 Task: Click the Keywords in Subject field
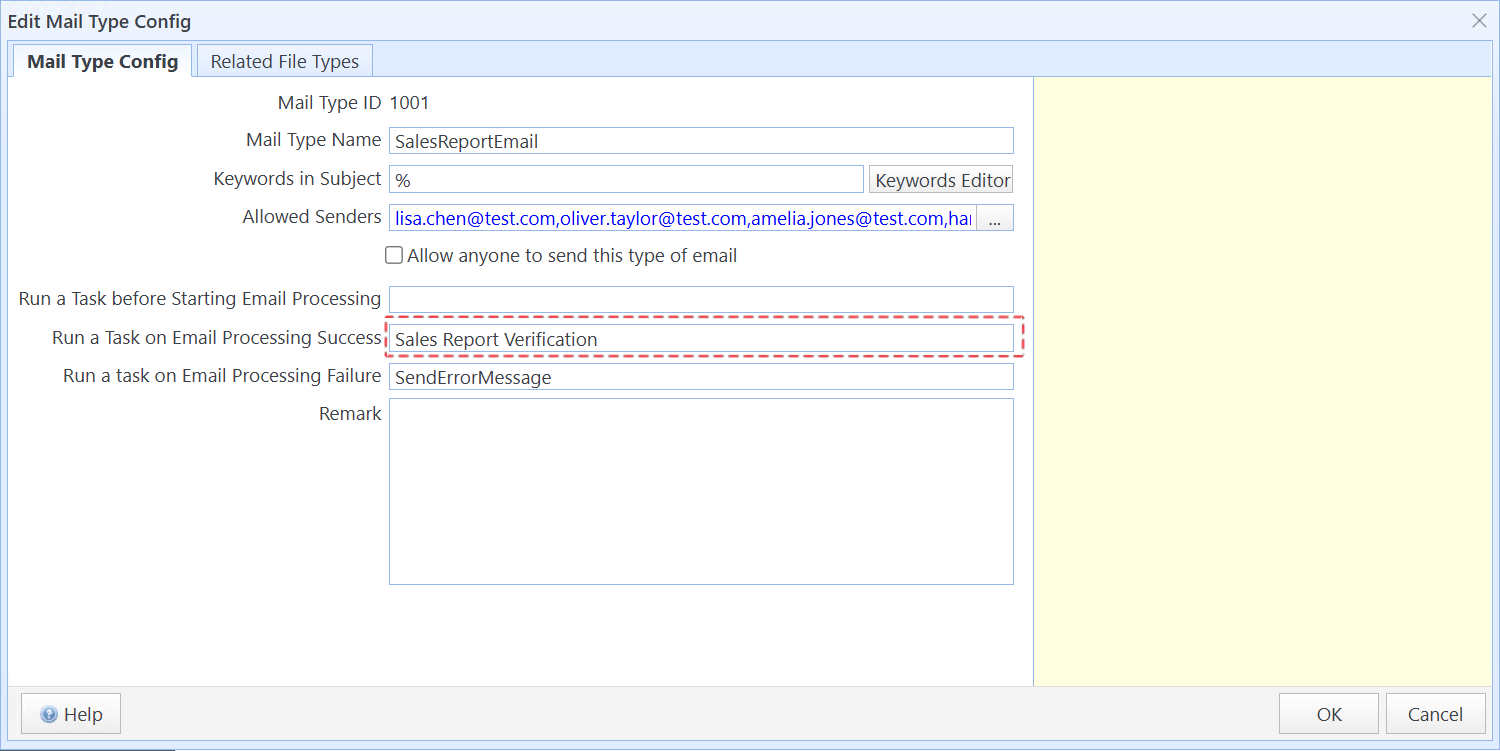625,178
